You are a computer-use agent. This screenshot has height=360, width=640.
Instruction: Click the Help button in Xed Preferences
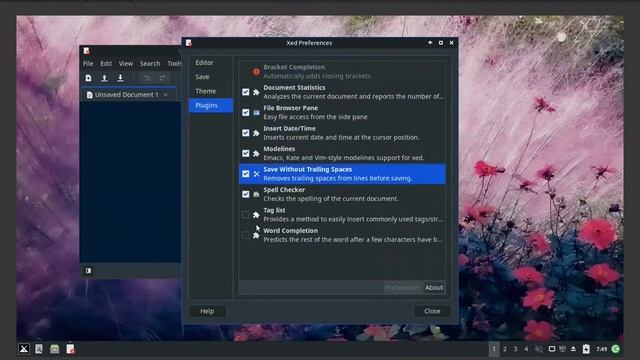pos(207,311)
